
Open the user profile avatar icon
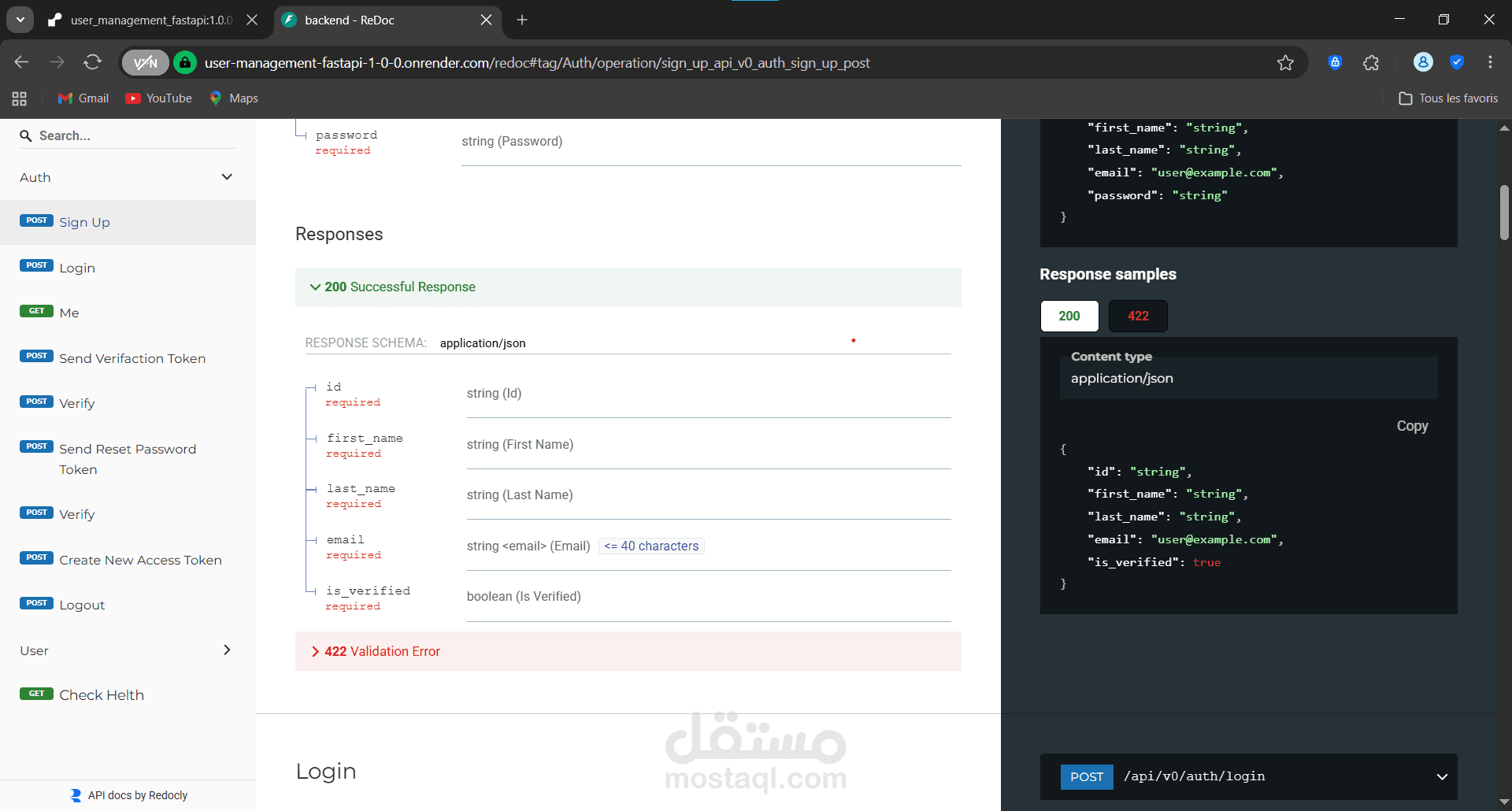[1423, 62]
